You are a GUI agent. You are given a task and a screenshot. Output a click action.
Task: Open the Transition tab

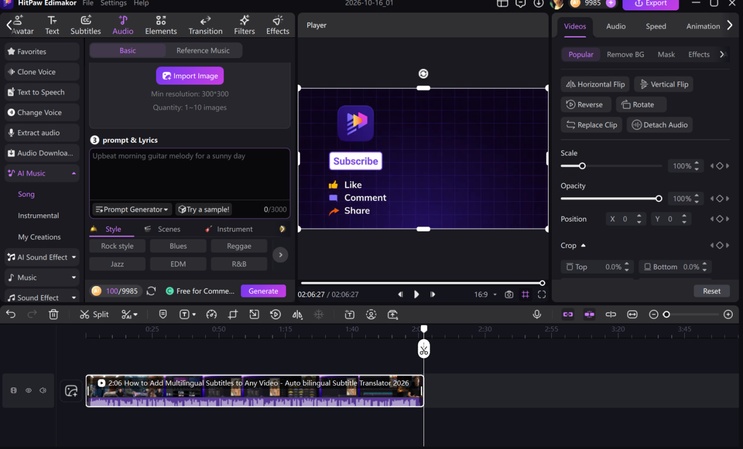pyautogui.click(x=205, y=25)
